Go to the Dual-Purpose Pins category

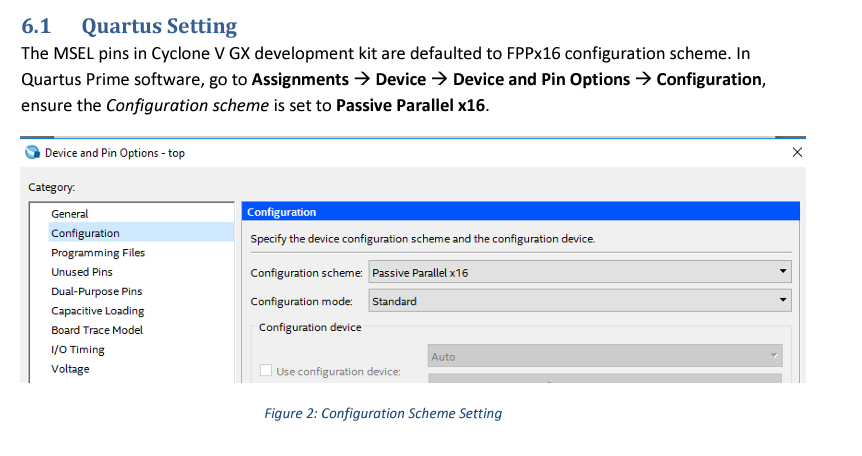[97, 291]
